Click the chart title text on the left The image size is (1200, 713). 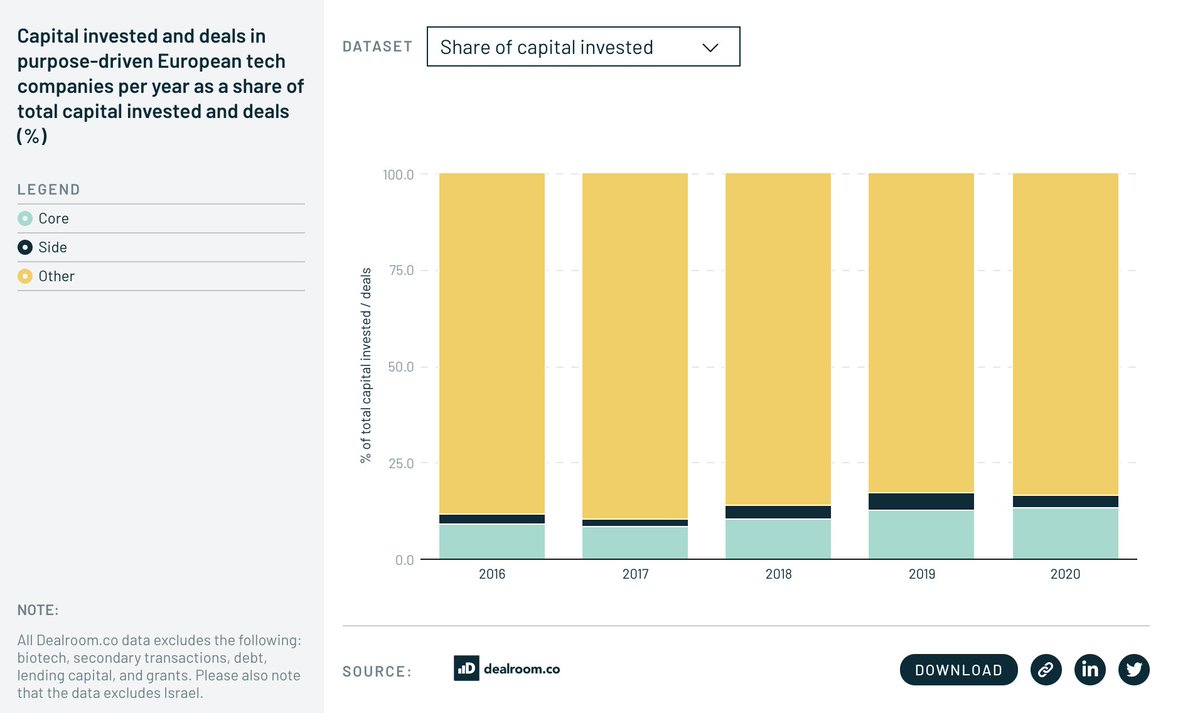click(160, 85)
